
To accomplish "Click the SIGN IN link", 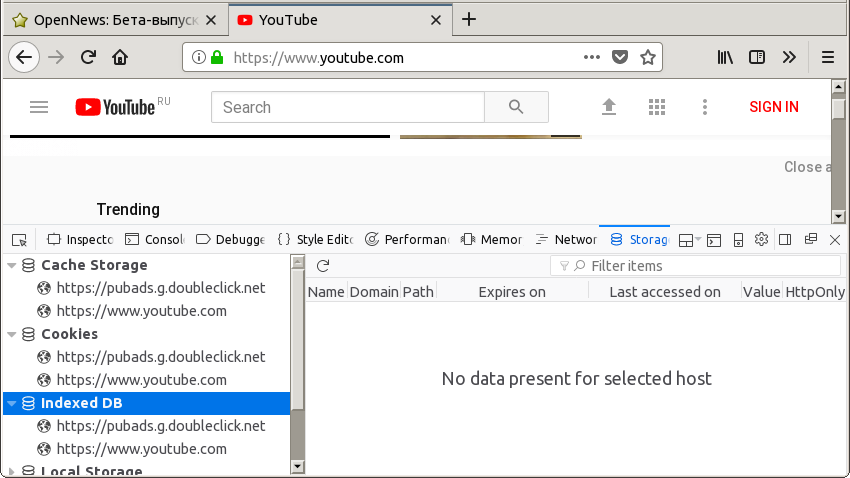I will coord(774,107).
